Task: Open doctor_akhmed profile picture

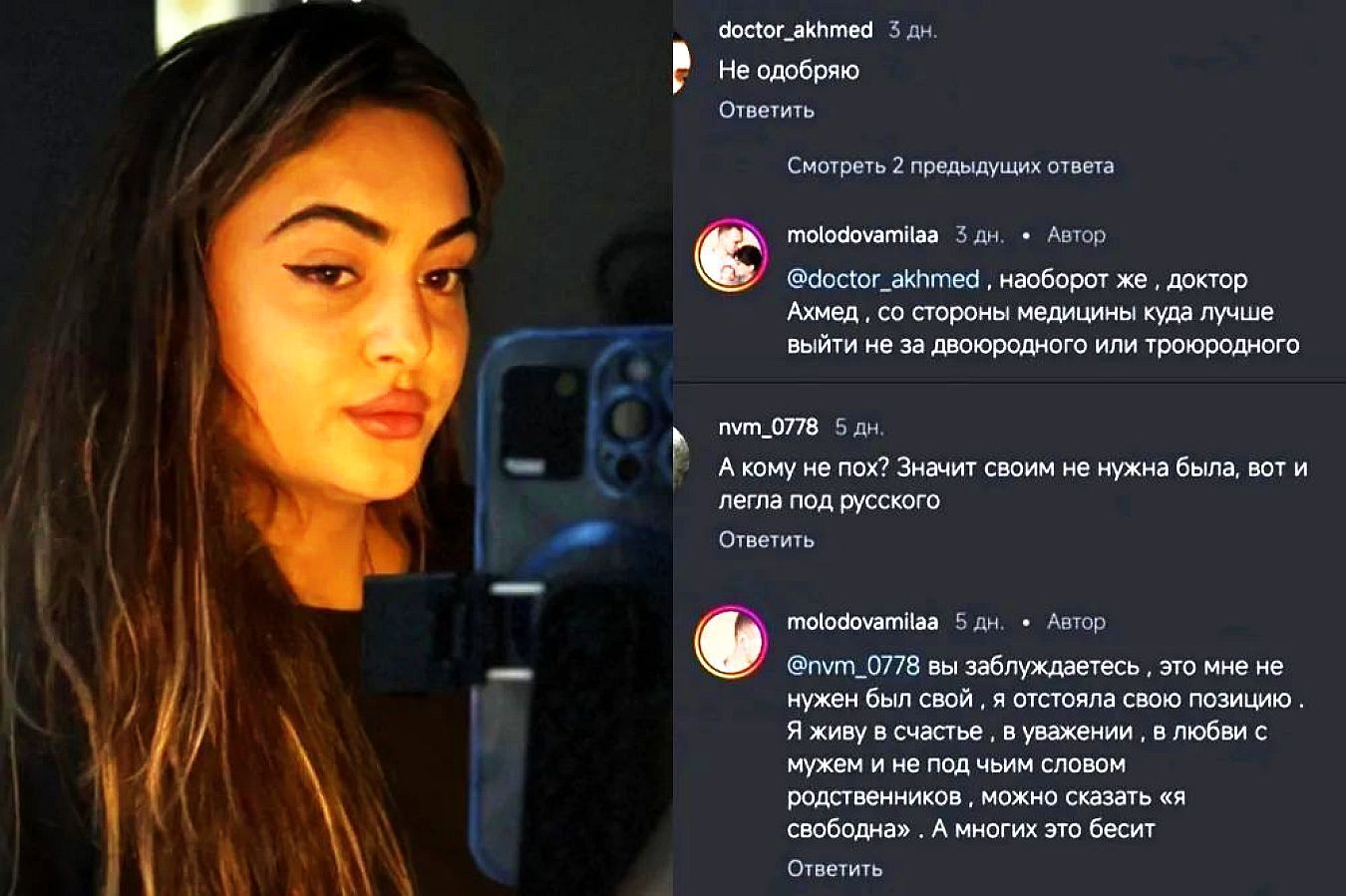Action: (x=681, y=63)
